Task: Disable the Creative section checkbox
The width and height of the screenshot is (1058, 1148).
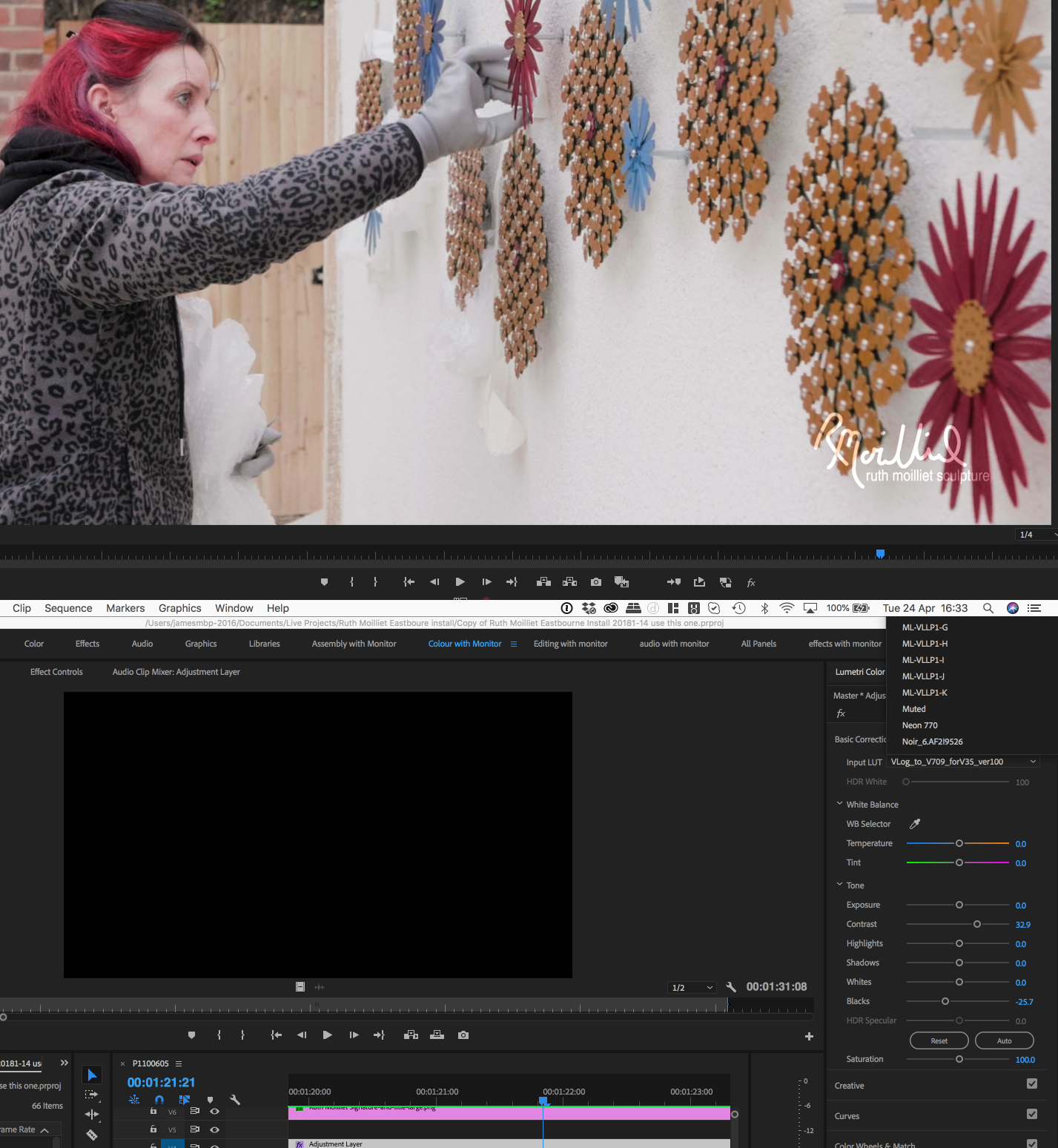Action: point(1032,1083)
